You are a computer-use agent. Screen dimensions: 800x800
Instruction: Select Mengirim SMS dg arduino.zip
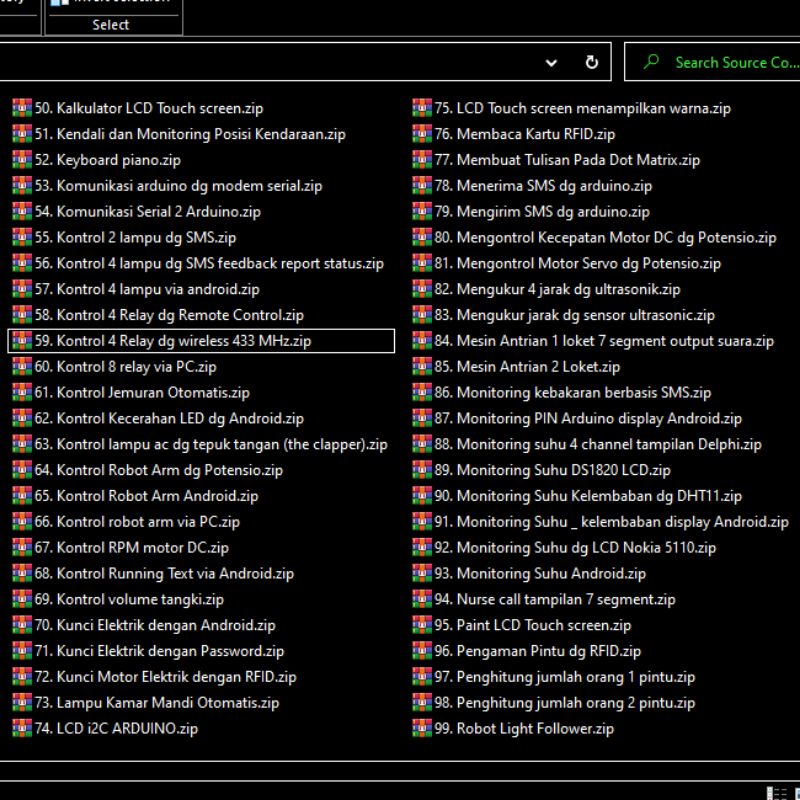(553, 212)
